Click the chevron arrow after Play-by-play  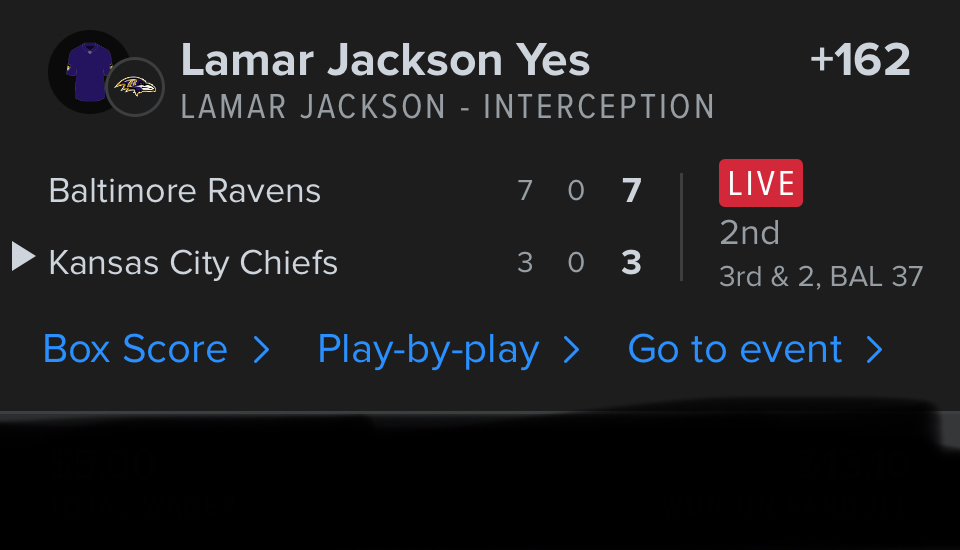point(572,350)
